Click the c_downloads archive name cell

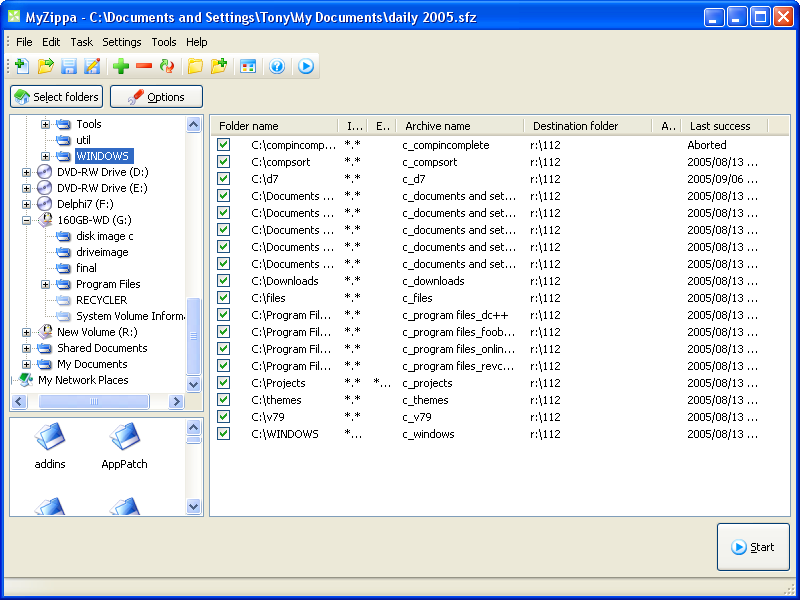[433, 281]
